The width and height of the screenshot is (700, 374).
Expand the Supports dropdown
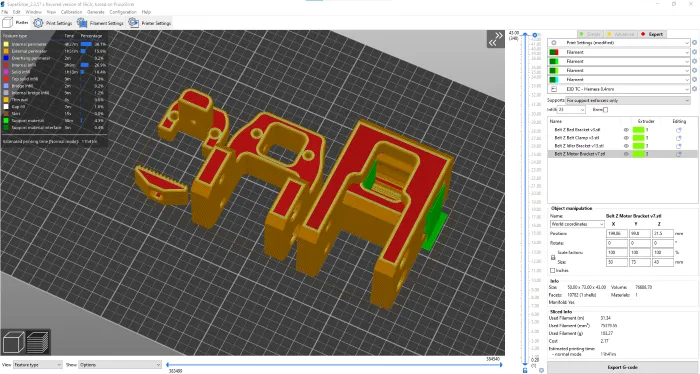tap(628, 100)
